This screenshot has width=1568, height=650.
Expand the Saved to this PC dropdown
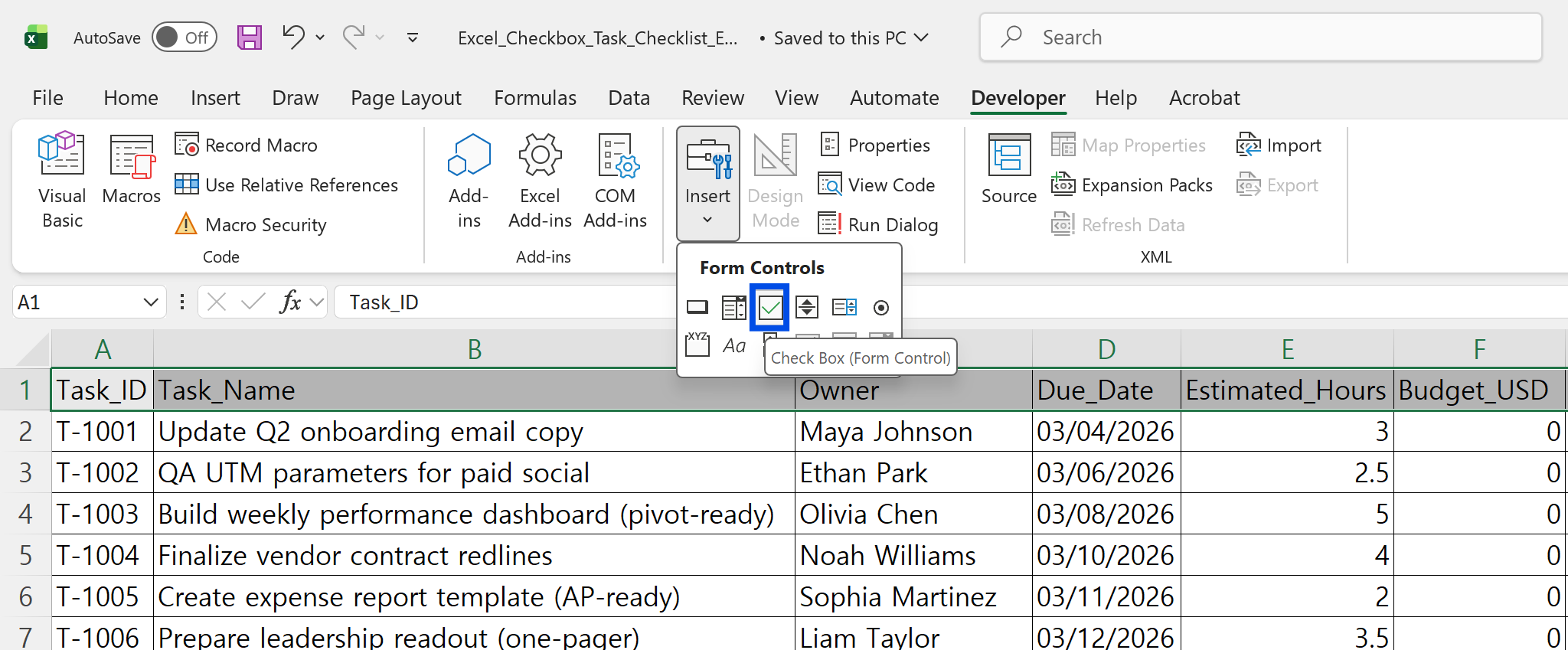[x=922, y=38]
